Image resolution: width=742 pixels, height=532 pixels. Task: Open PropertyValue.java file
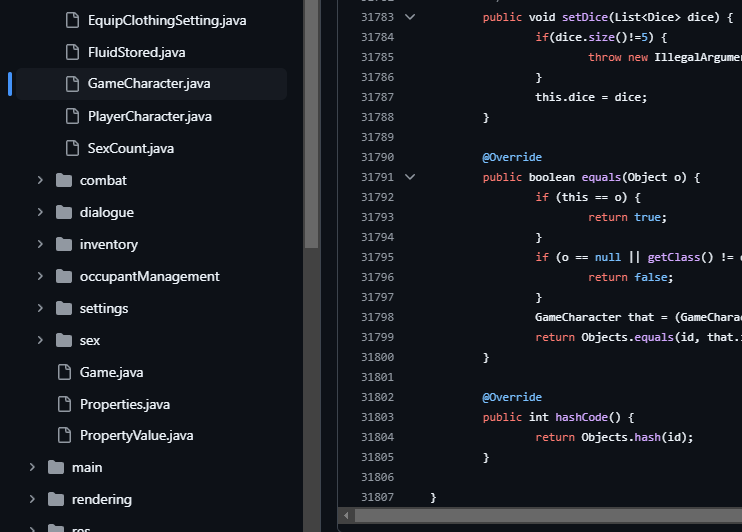[x=136, y=435]
